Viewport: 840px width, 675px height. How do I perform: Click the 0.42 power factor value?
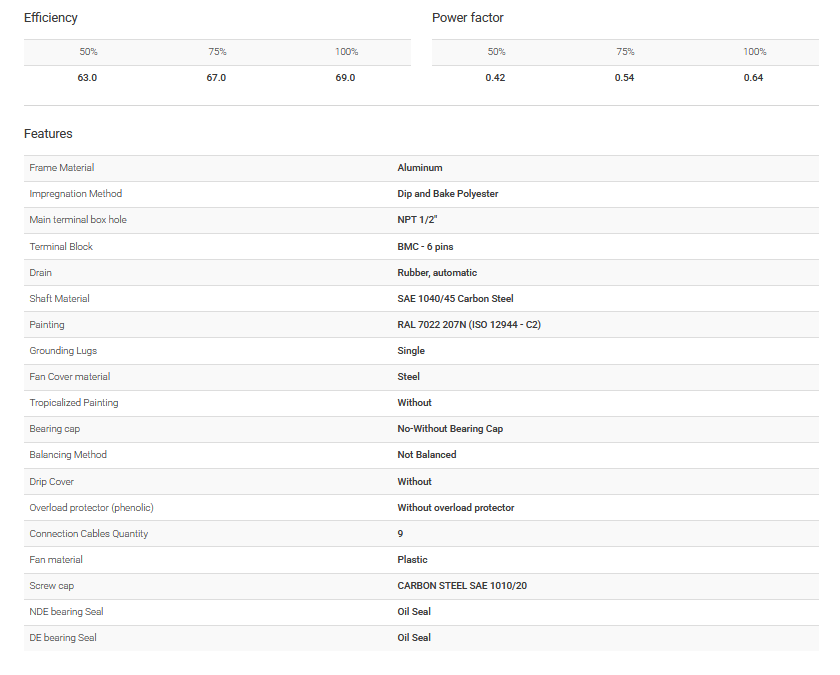495,78
